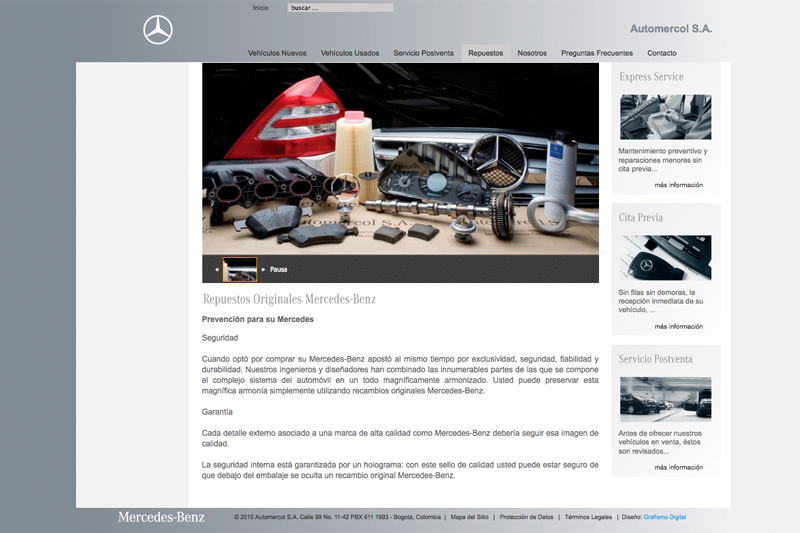The height and width of the screenshot is (533, 800).
Task: Open the Inicio link
Action: pos(260,8)
